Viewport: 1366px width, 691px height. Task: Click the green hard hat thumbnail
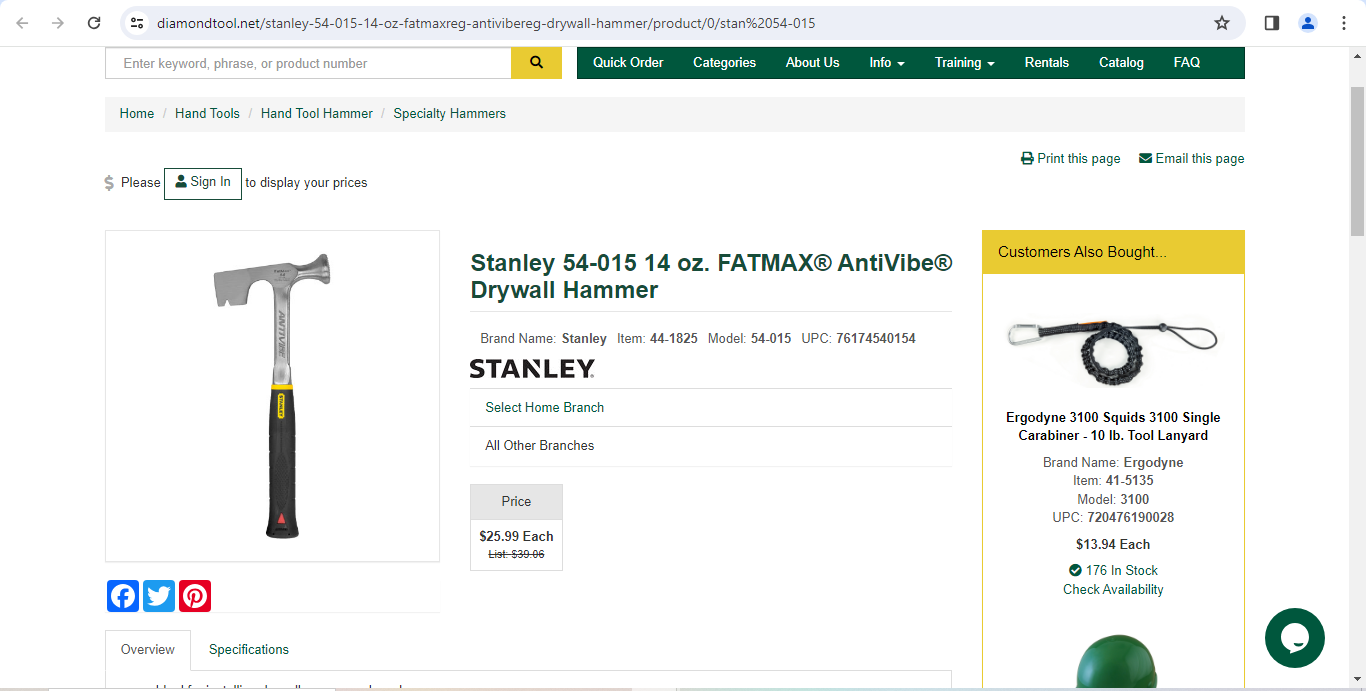[x=1116, y=660]
